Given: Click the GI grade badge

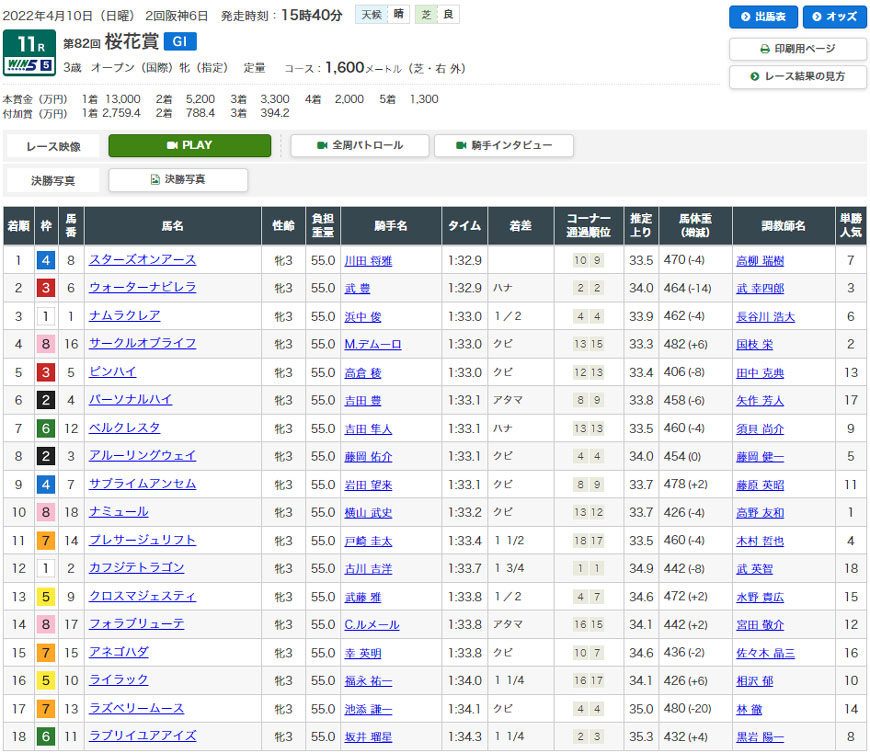Looking at the screenshot, I should (x=178, y=42).
